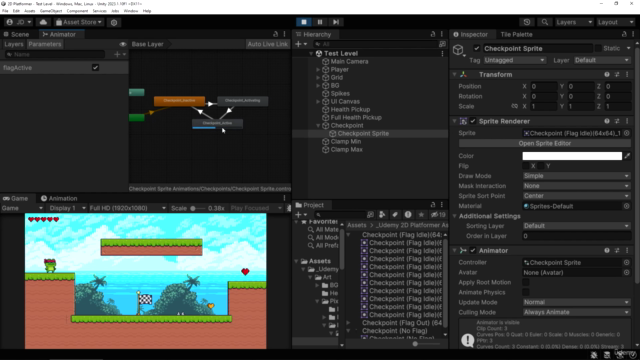The width and height of the screenshot is (640, 360).
Task: Click Open Sprite Editor button
Action: 544,144
